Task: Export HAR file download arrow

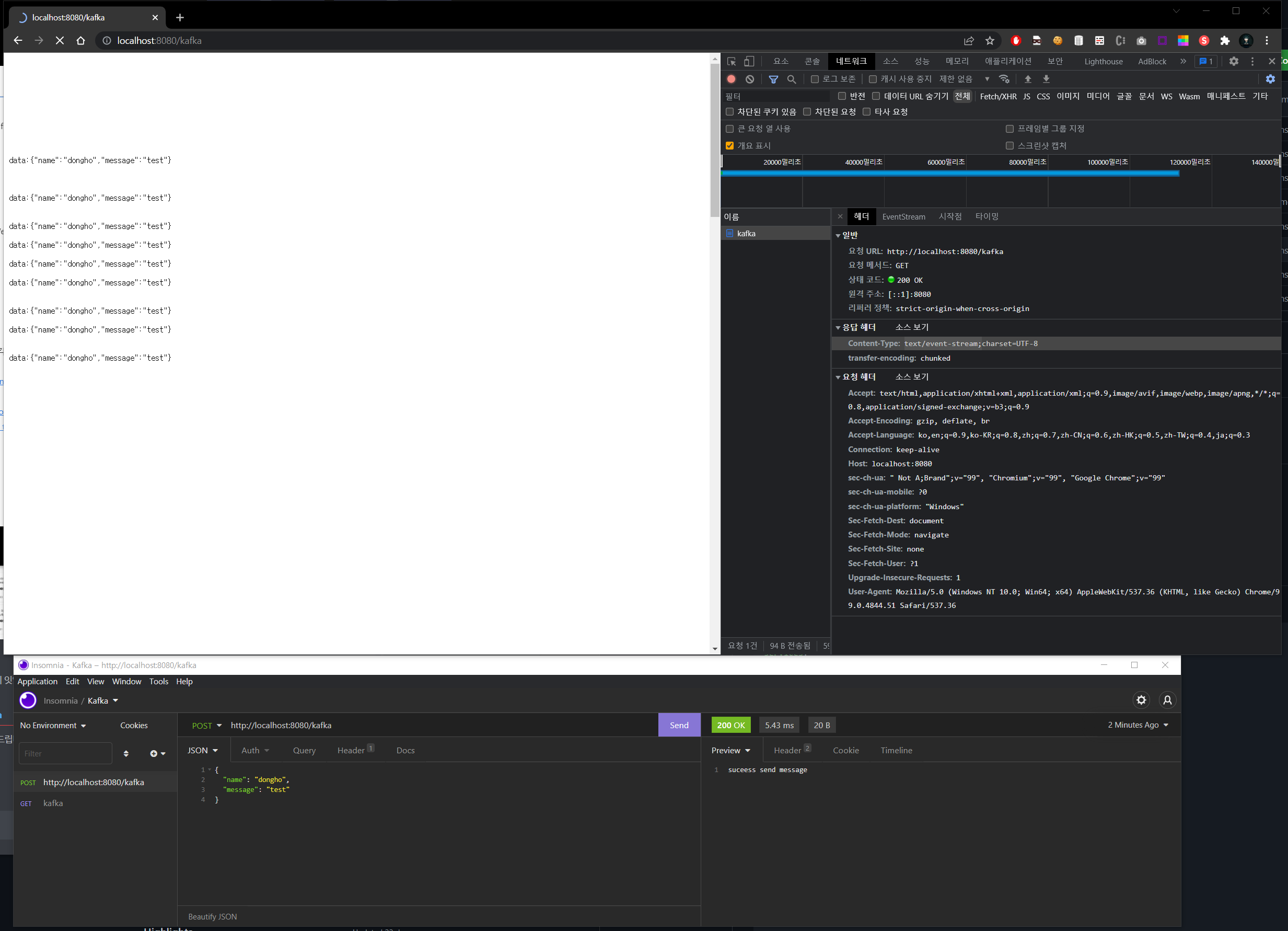Action: tap(1046, 79)
